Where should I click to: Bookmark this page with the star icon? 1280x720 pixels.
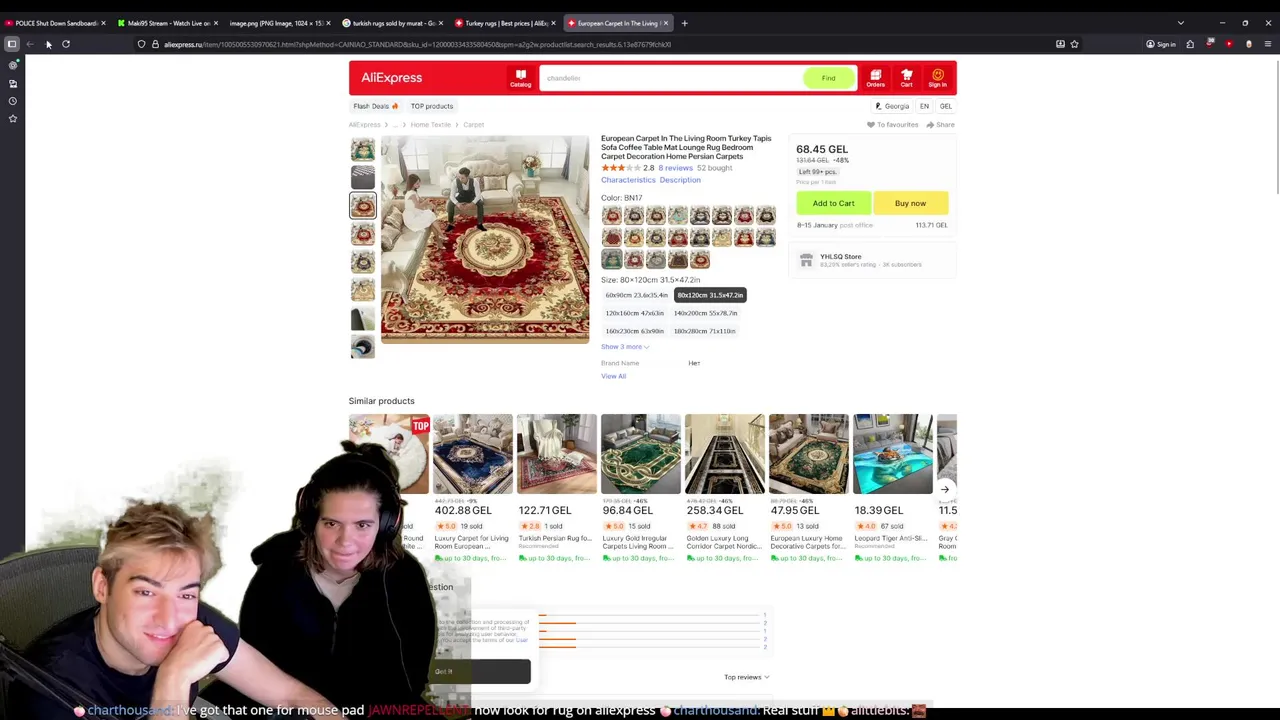(1074, 44)
